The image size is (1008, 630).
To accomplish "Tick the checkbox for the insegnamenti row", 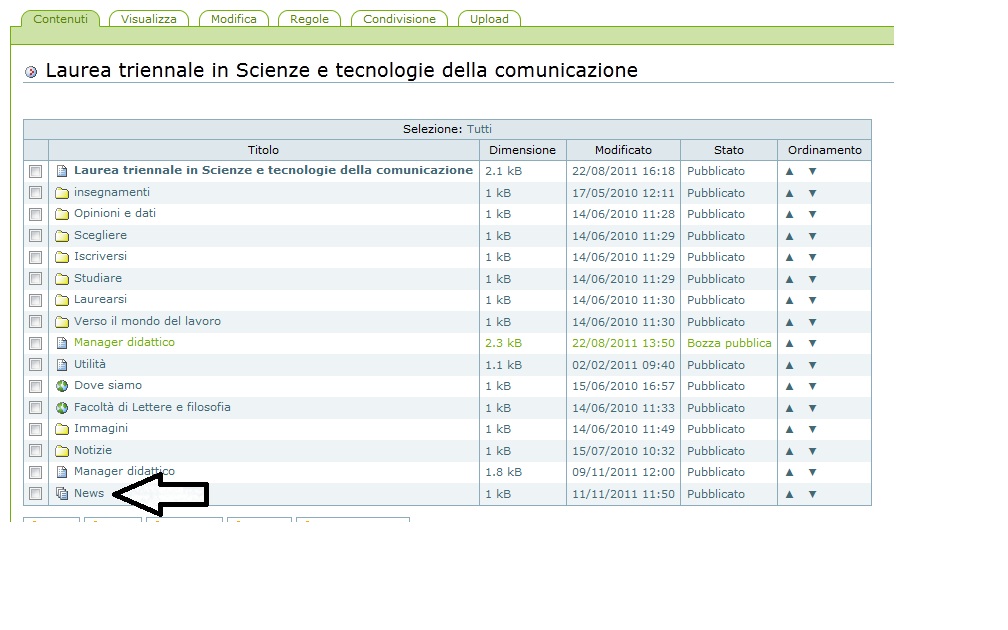I will 36,193.
